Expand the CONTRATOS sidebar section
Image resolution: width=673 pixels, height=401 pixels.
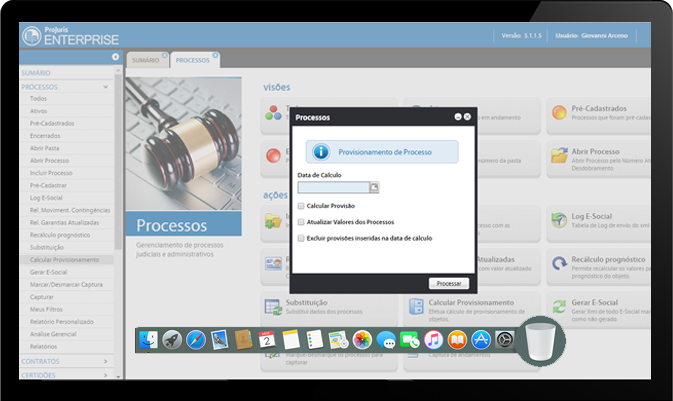[x=106, y=362]
